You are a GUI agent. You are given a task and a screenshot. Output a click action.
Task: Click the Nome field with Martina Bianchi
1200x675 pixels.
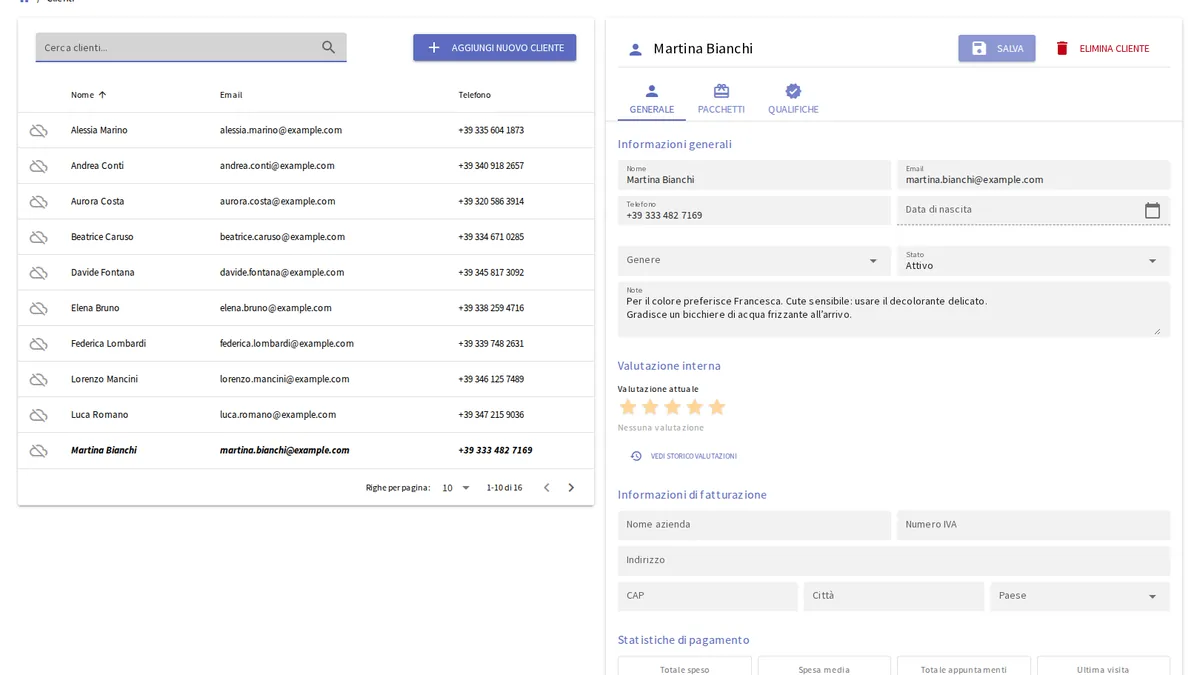754,175
